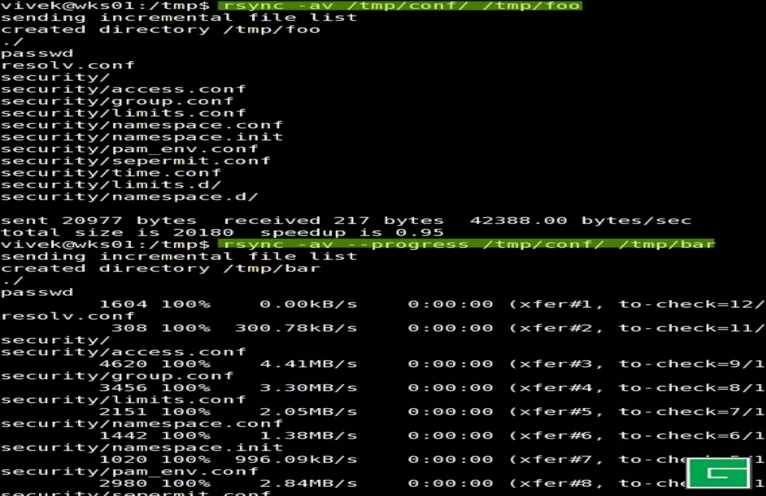Select the security/namespace.d/ directory line
This screenshot has width=766, height=496.
point(129,197)
